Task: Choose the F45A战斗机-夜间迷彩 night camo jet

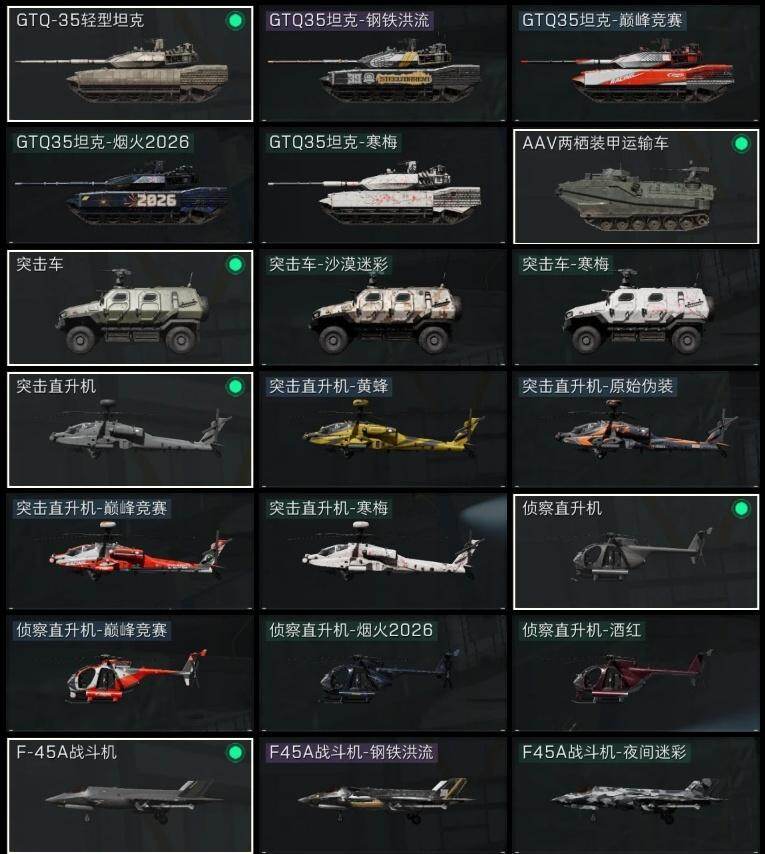Action: point(636,795)
